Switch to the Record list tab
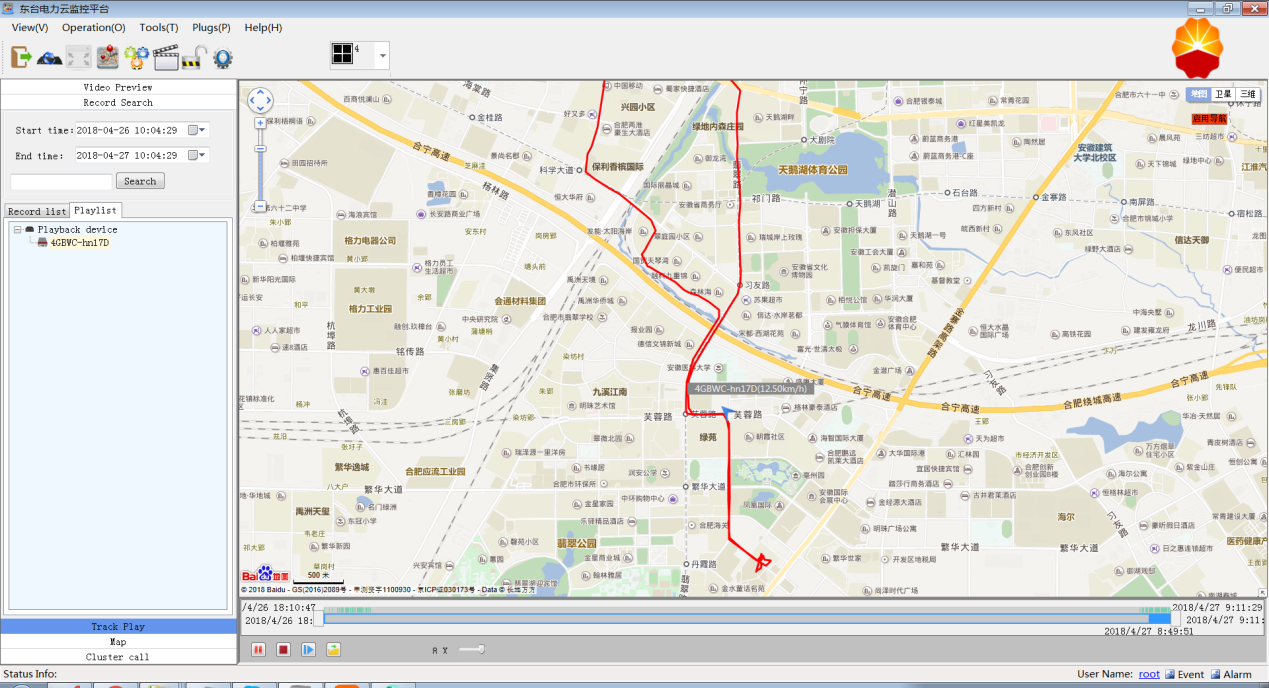This screenshot has height=688, width=1269. point(37,211)
